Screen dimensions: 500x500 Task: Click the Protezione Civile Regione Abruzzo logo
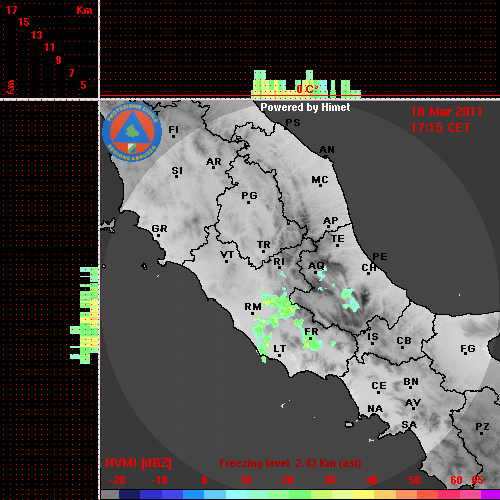click(x=132, y=132)
